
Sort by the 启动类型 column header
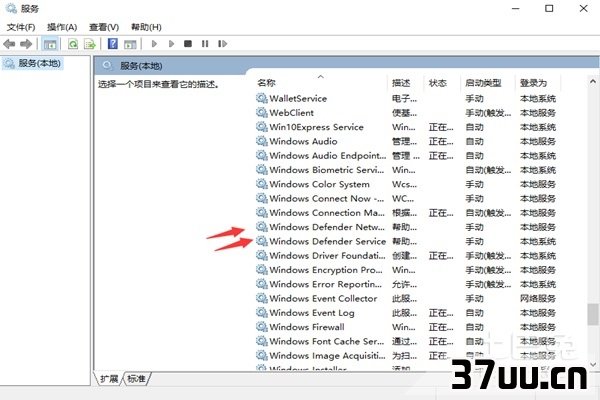click(483, 83)
